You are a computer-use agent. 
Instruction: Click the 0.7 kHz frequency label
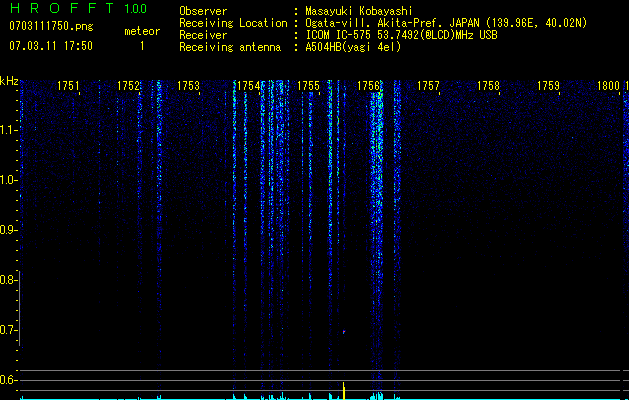coord(8,330)
